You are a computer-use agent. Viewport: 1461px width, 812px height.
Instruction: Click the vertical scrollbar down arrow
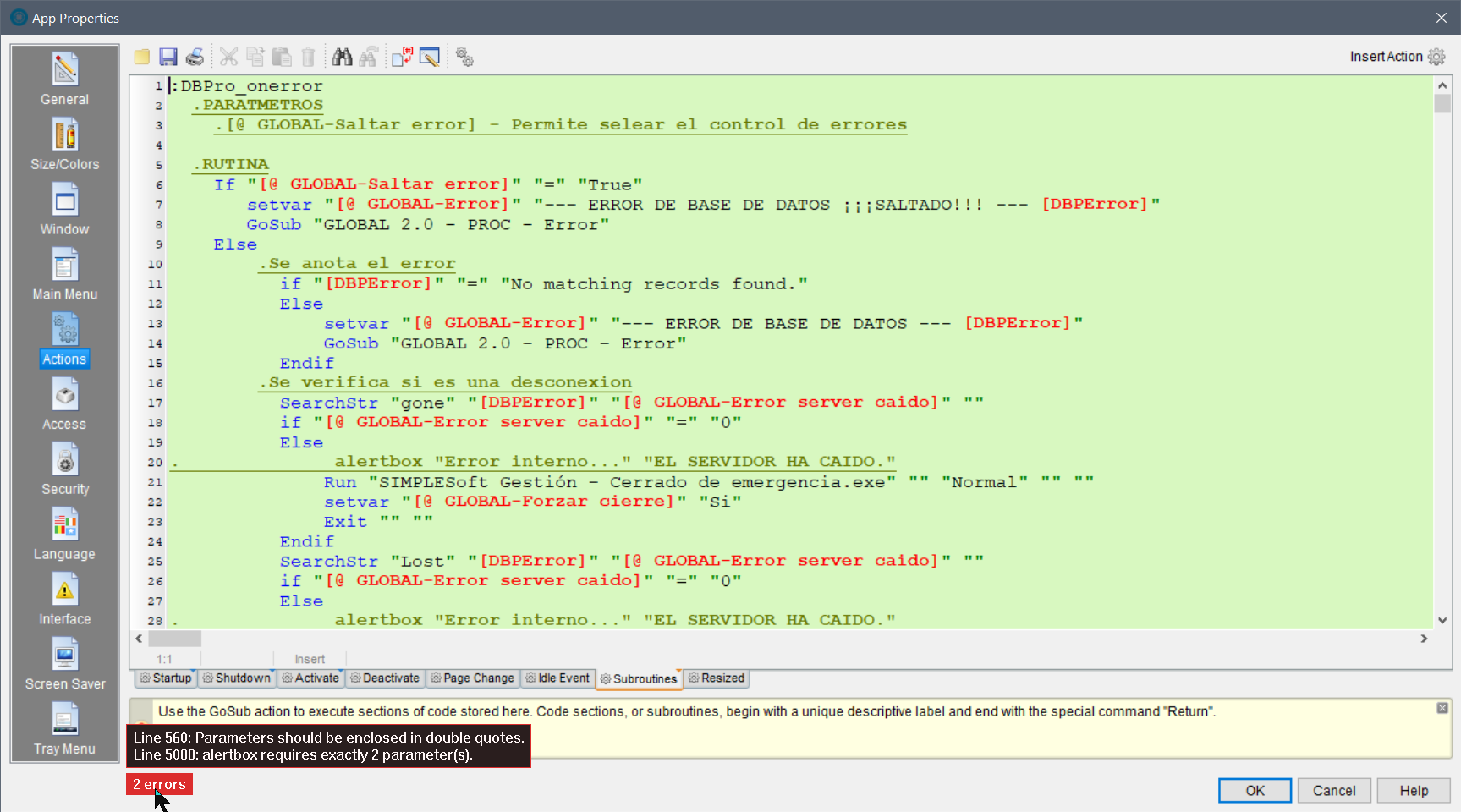[1442, 620]
